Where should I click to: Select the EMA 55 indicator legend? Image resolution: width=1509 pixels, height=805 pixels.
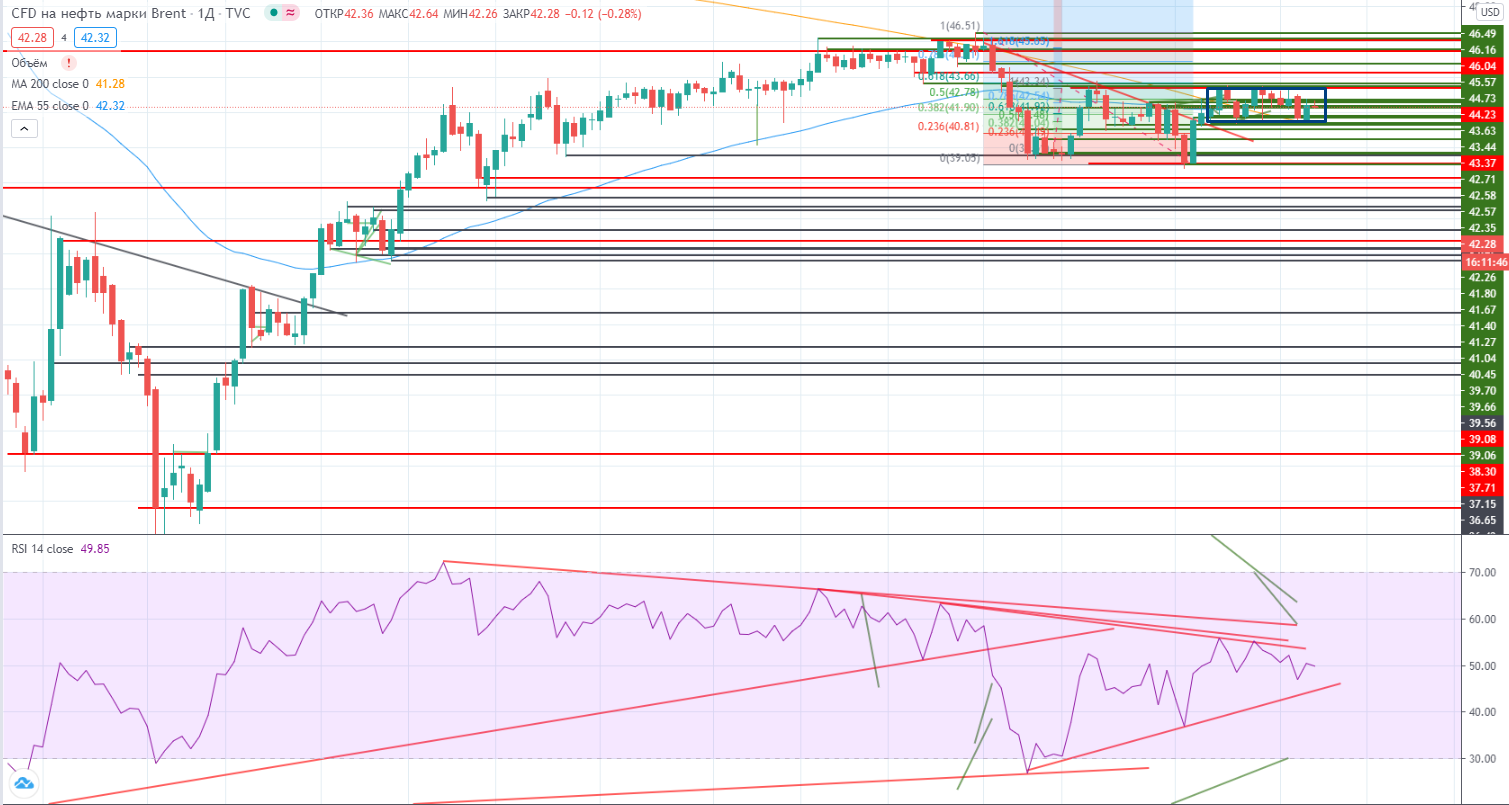(49, 105)
